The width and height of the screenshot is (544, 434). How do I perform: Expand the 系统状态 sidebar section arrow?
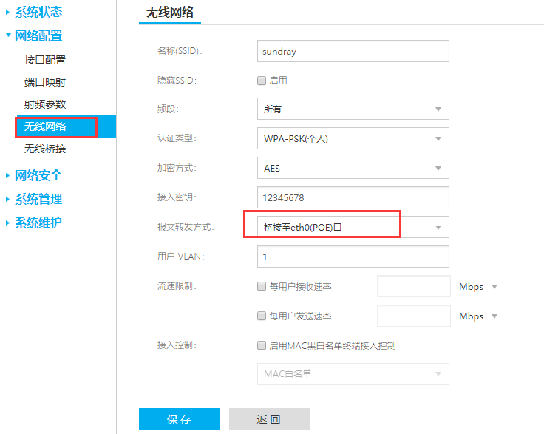(8, 12)
